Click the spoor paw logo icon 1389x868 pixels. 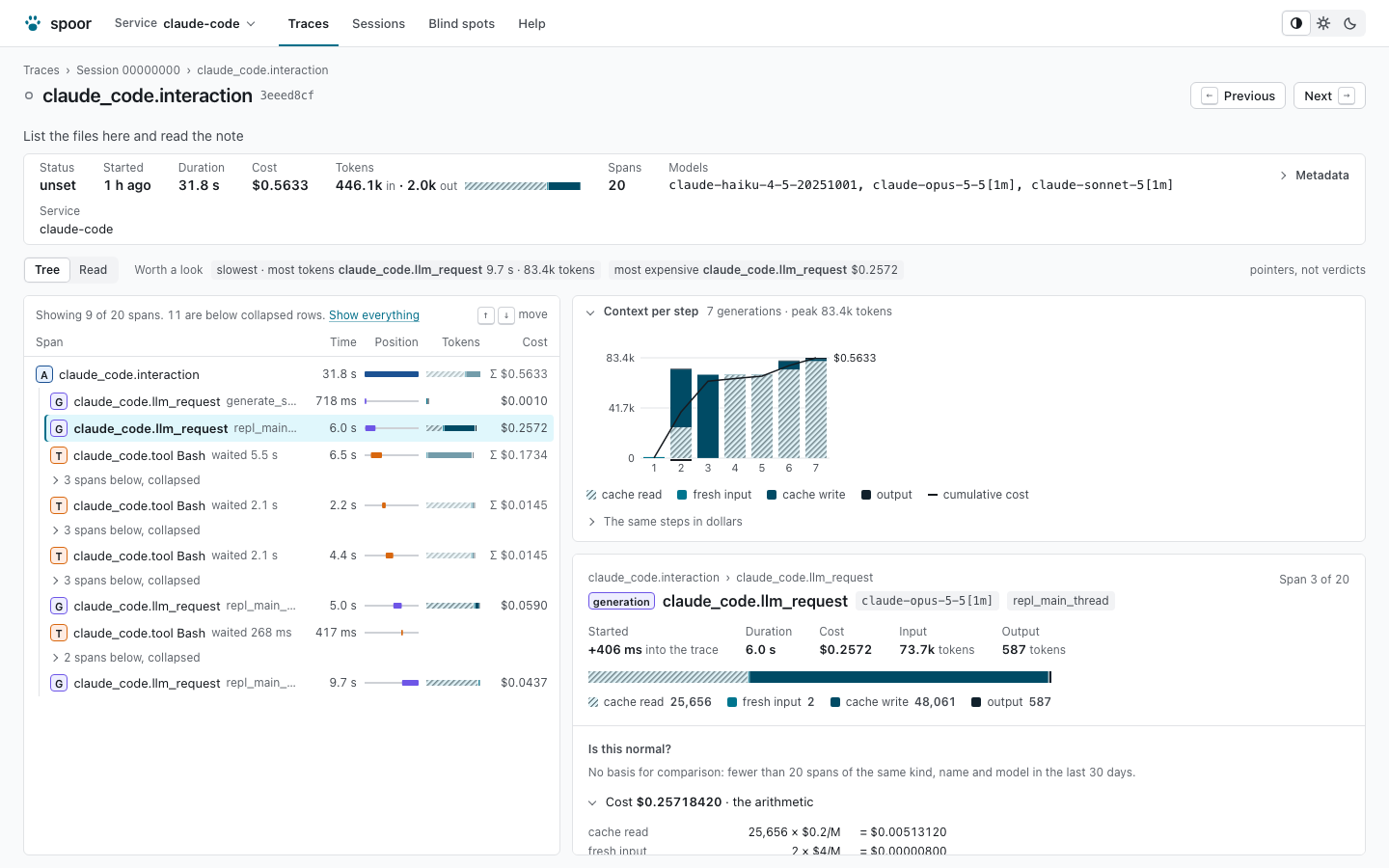tap(33, 23)
